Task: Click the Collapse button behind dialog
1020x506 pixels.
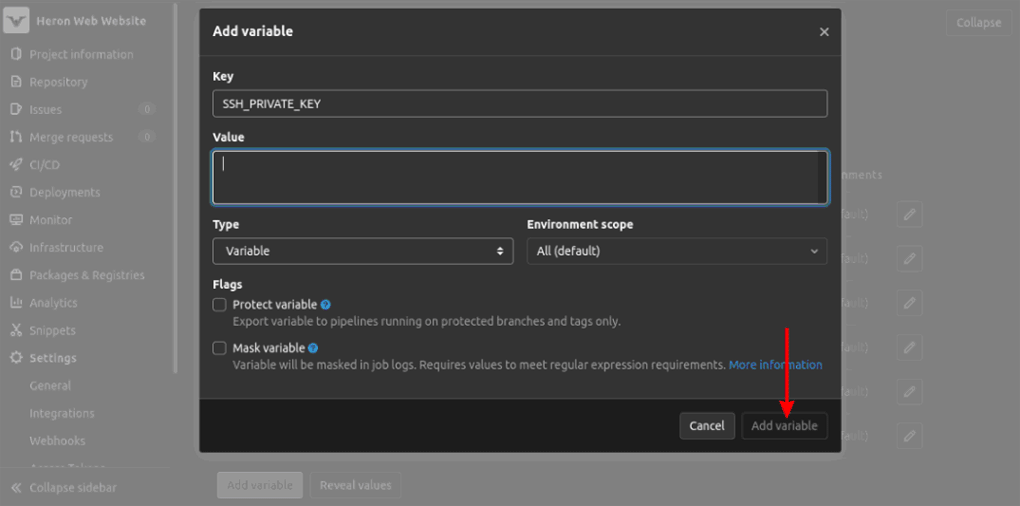Action: [978, 22]
